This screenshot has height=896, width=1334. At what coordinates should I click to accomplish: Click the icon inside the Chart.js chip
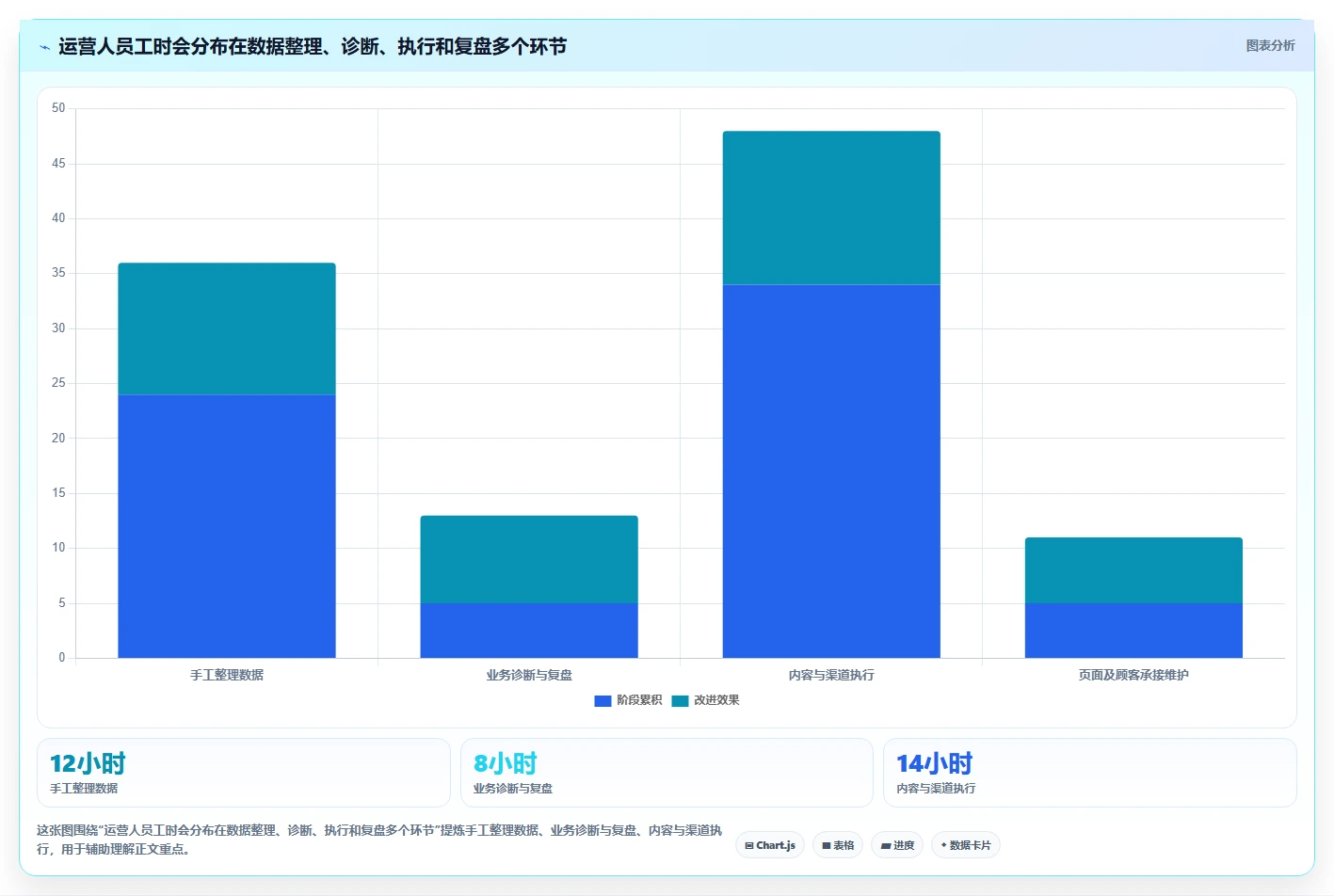pyautogui.click(x=749, y=845)
